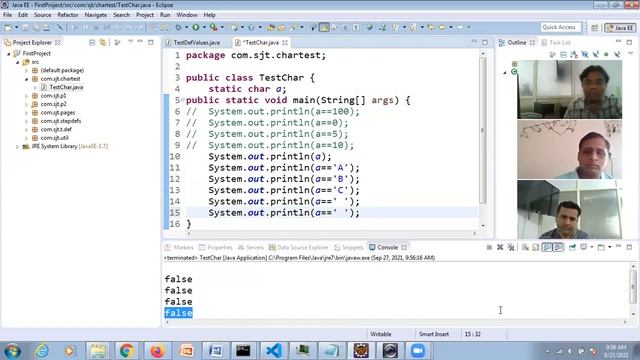The image size is (640, 360).
Task: Click Clear Console icon
Action: [x=525, y=247]
